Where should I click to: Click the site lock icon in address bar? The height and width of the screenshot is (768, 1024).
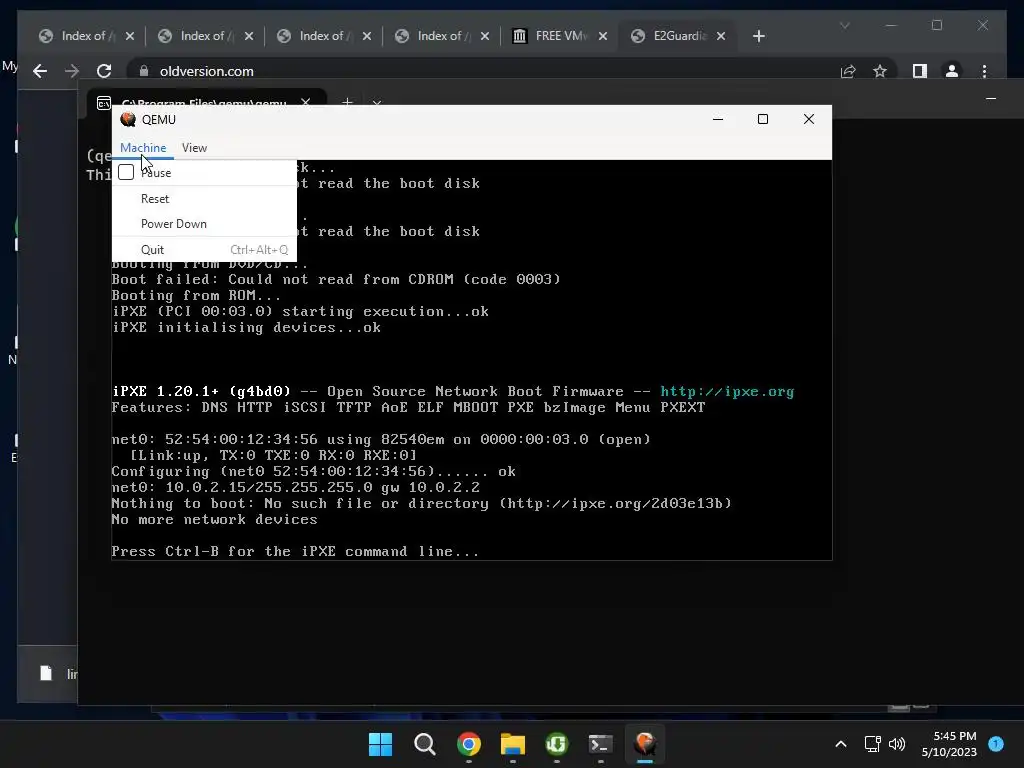[144, 71]
